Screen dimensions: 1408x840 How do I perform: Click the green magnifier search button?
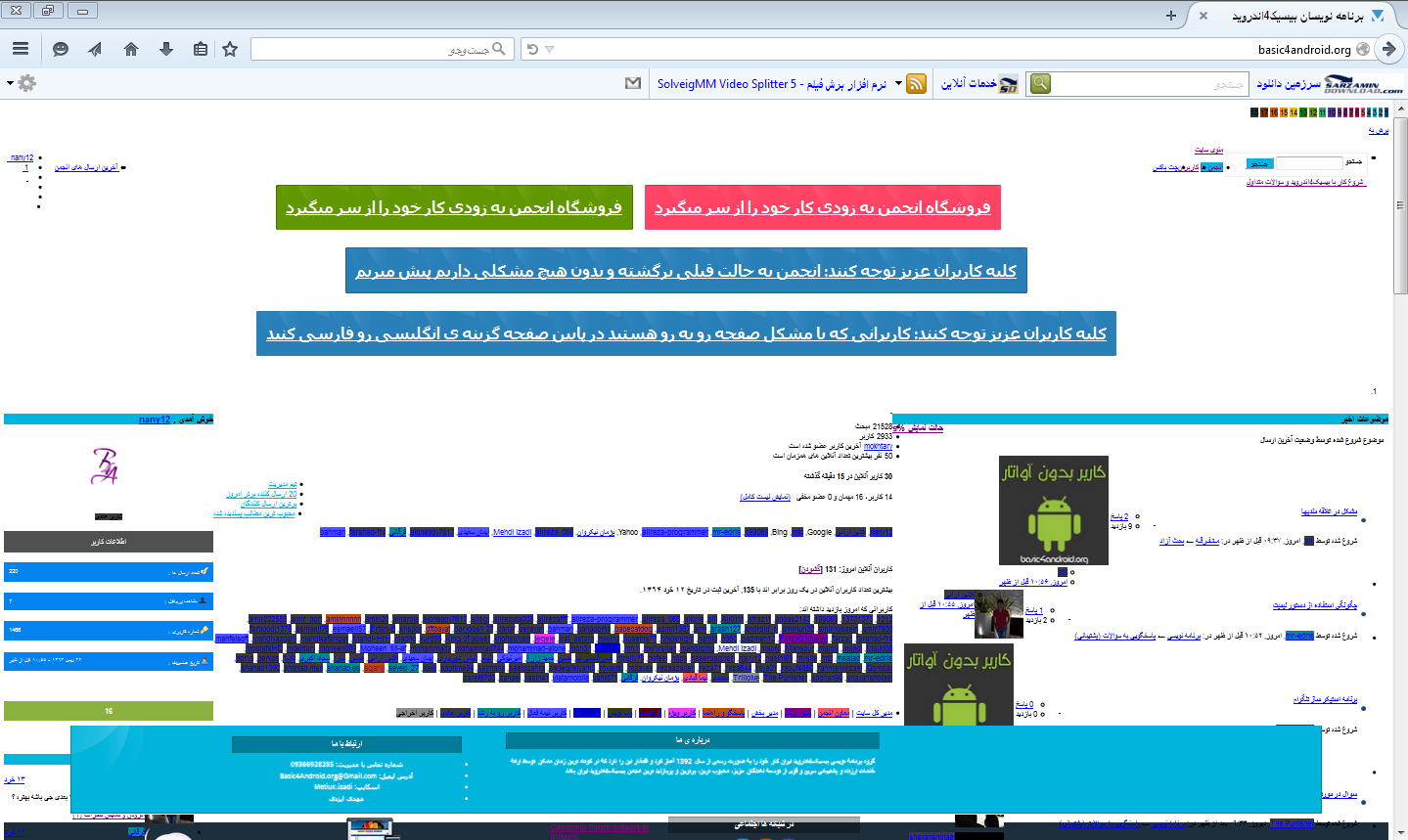[1040, 84]
